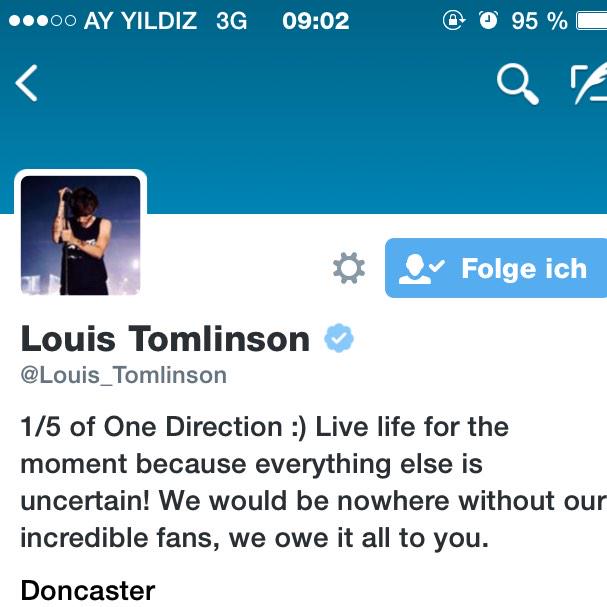The height and width of the screenshot is (607, 607).
Task: Toggle the Folge ich following button
Action: coord(496,268)
